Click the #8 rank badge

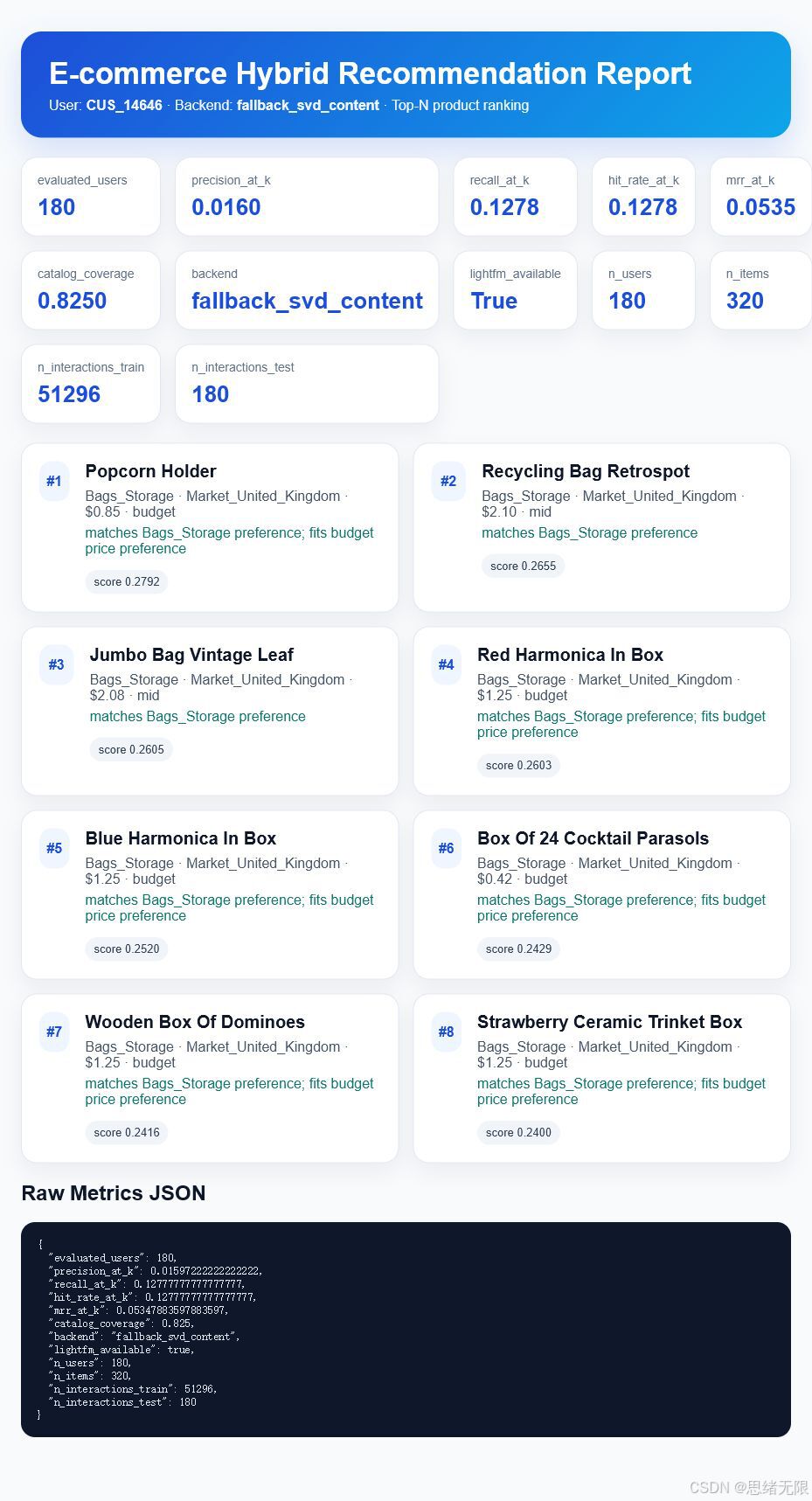point(446,1032)
